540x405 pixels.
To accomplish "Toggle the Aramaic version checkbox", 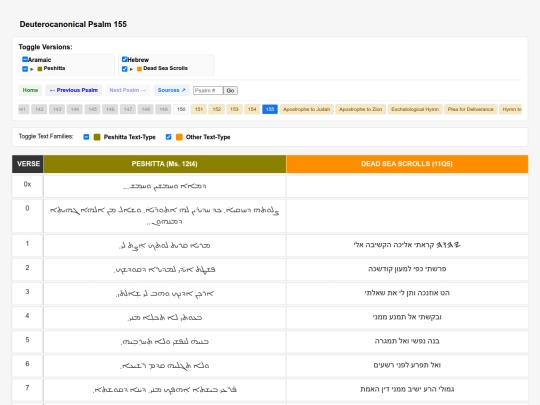I will coord(25,59).
